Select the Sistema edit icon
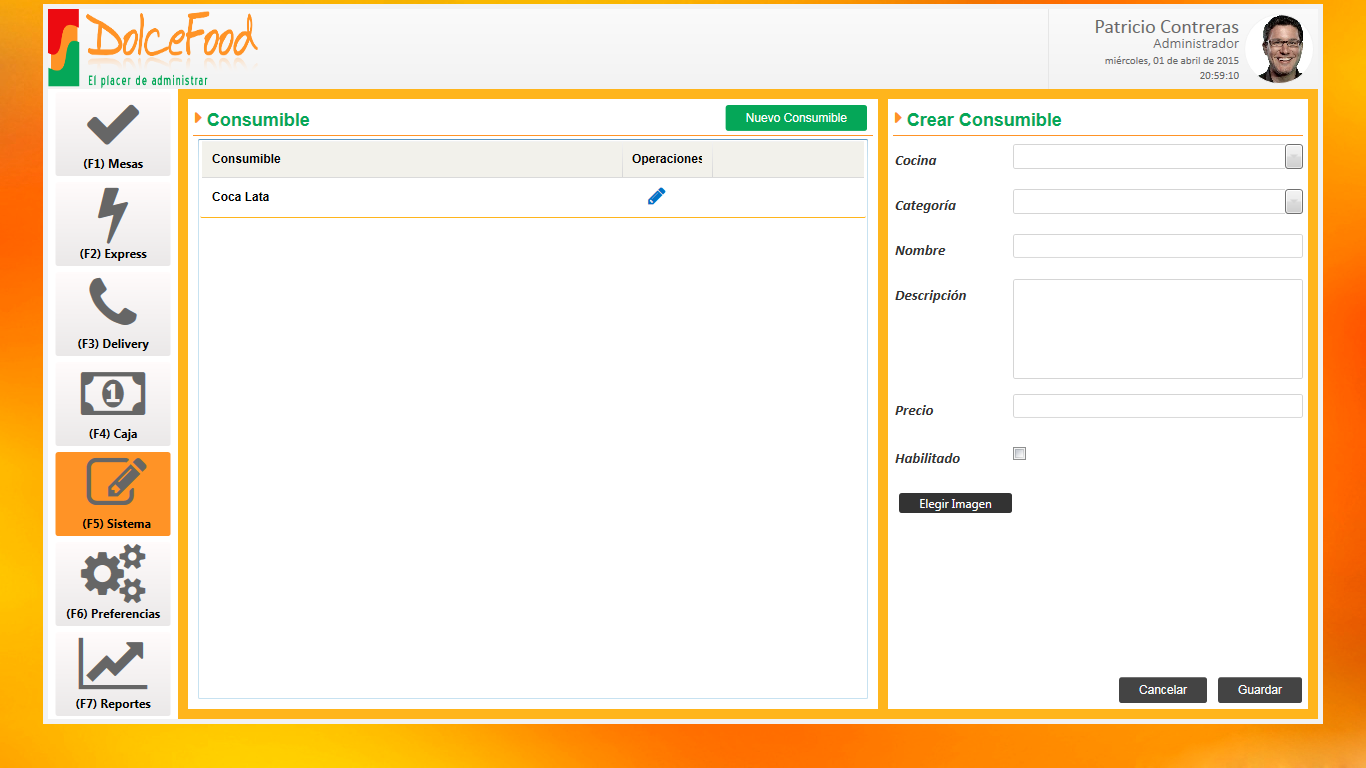The height and width of the screenshot is (768, 1366). coord(113,484)
